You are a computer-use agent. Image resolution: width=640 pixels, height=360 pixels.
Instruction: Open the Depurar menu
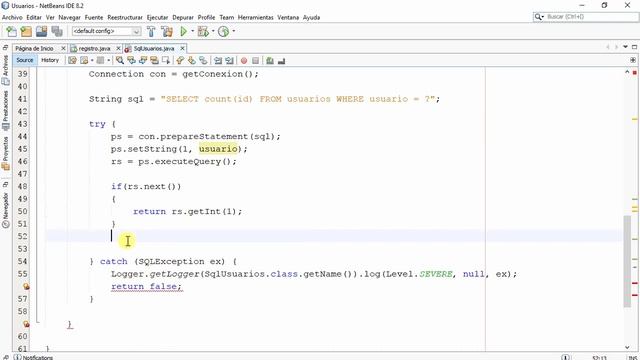pyautogui.click(x=183, y=17)
